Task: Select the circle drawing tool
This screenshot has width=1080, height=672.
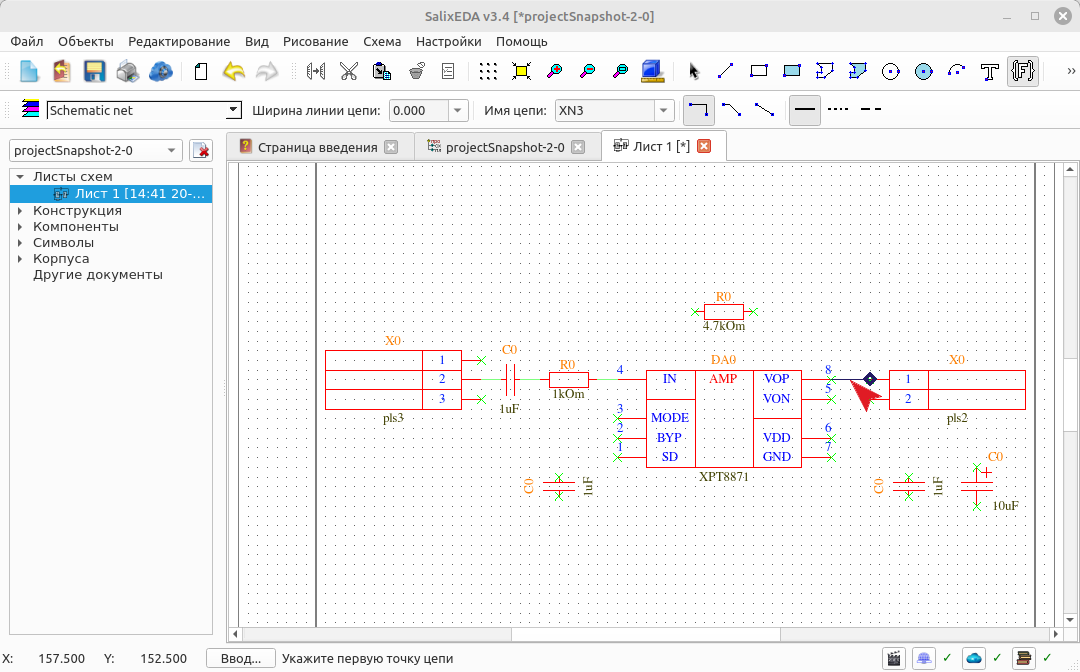Action: [891, 71]
